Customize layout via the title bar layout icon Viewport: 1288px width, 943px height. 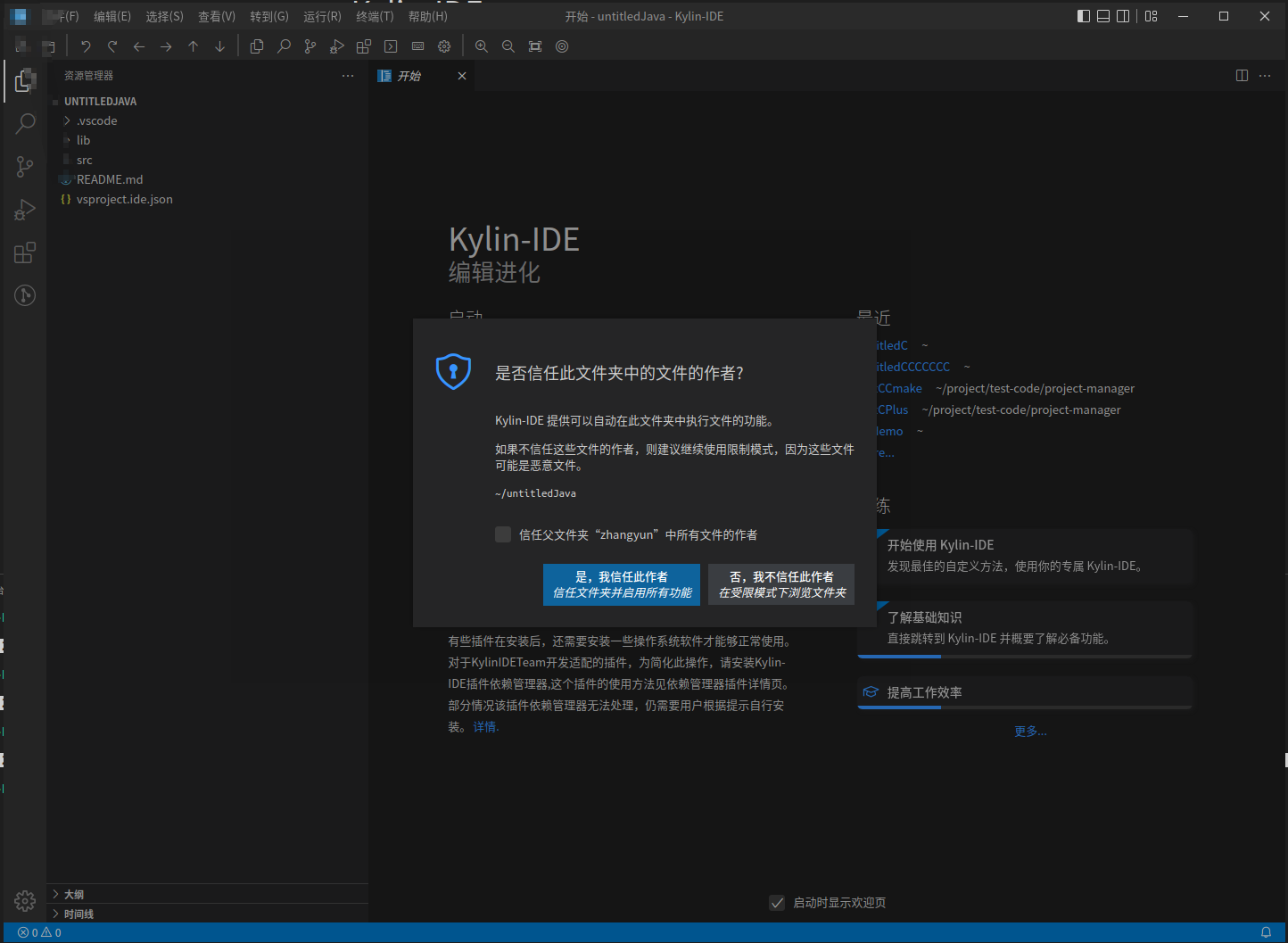(1152, 16)
